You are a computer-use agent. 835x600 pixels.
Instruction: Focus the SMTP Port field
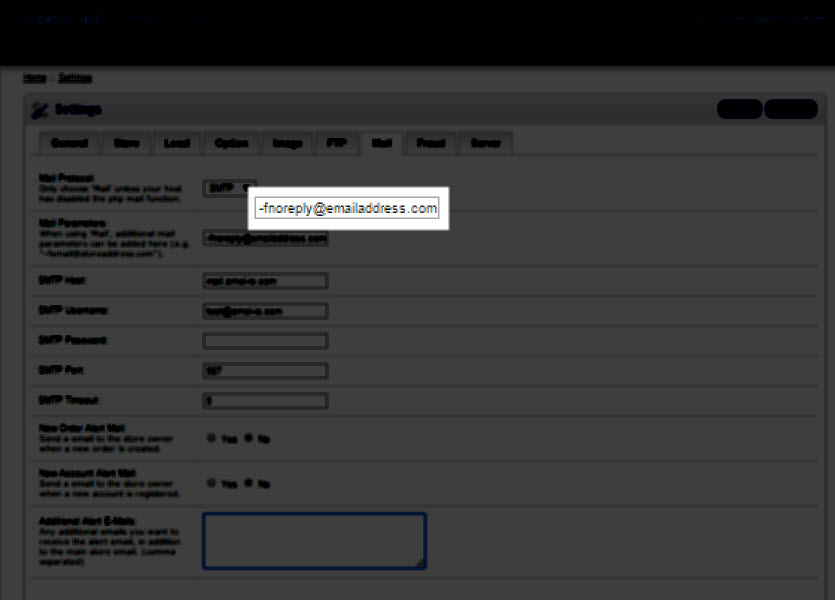click(265, 371)
